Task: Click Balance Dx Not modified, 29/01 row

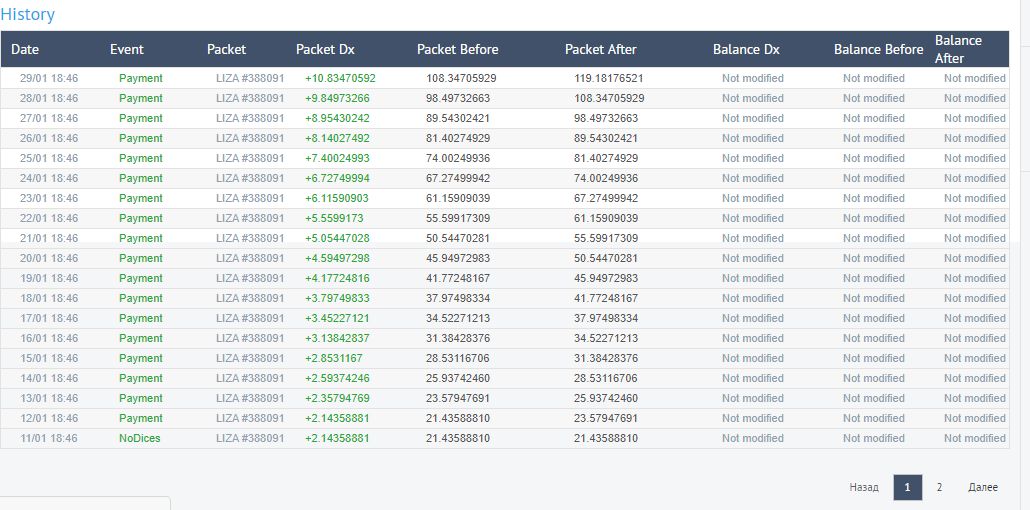Action: click(x=753, y=78)
